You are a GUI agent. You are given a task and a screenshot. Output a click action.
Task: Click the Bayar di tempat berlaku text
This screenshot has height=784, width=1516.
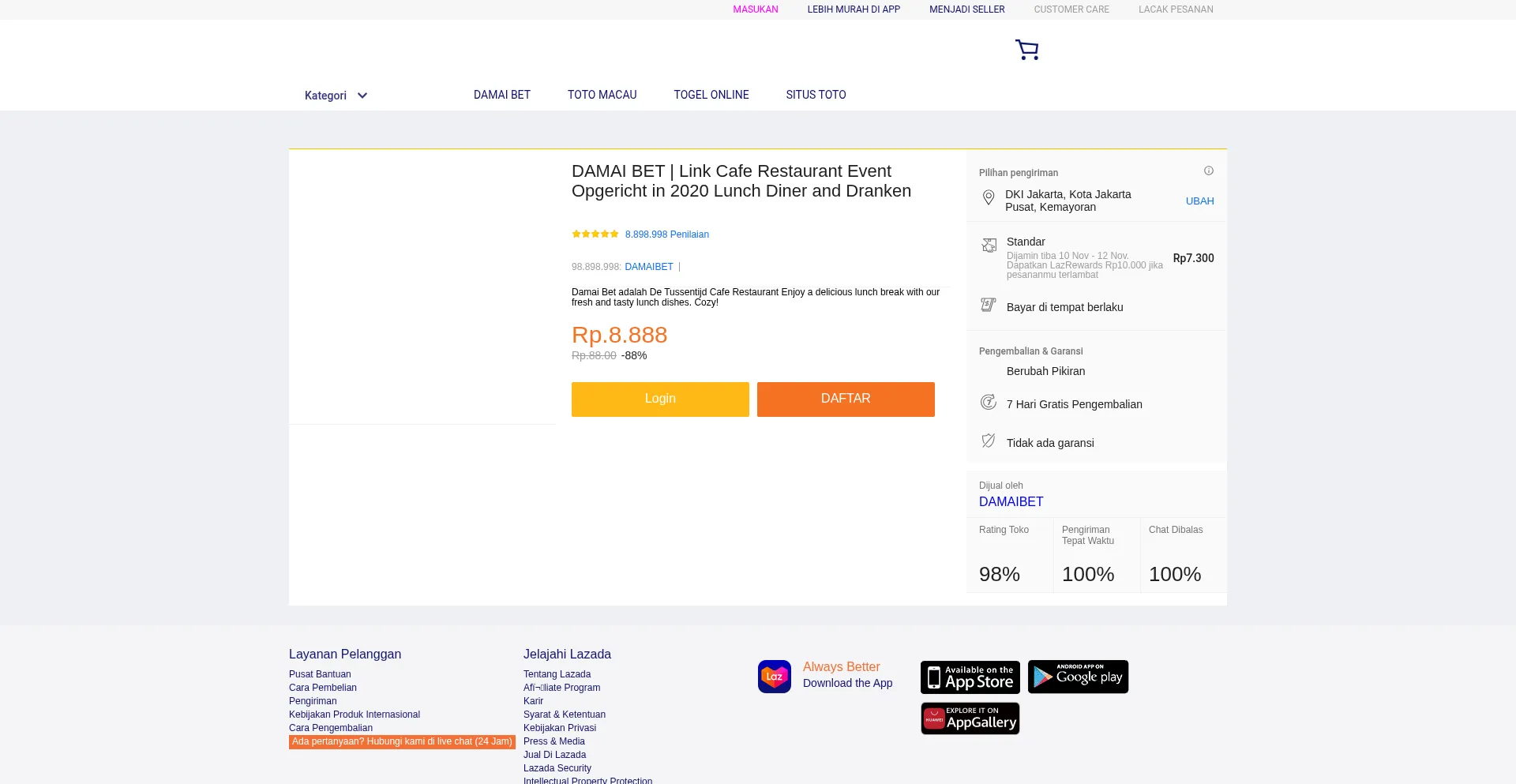click(1064, 307)
